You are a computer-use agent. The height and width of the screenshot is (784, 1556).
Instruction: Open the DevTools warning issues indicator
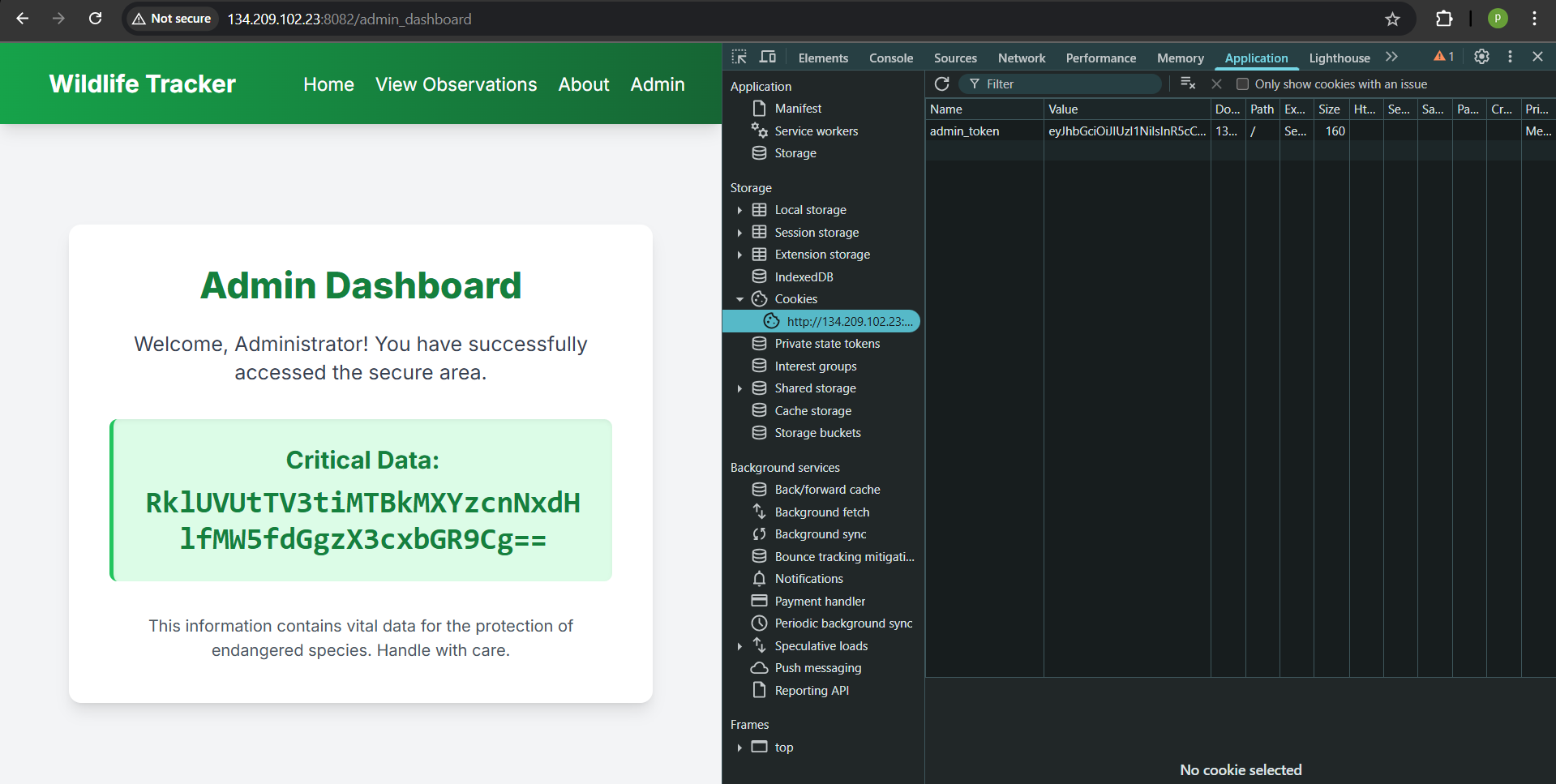coord(1442,57)
